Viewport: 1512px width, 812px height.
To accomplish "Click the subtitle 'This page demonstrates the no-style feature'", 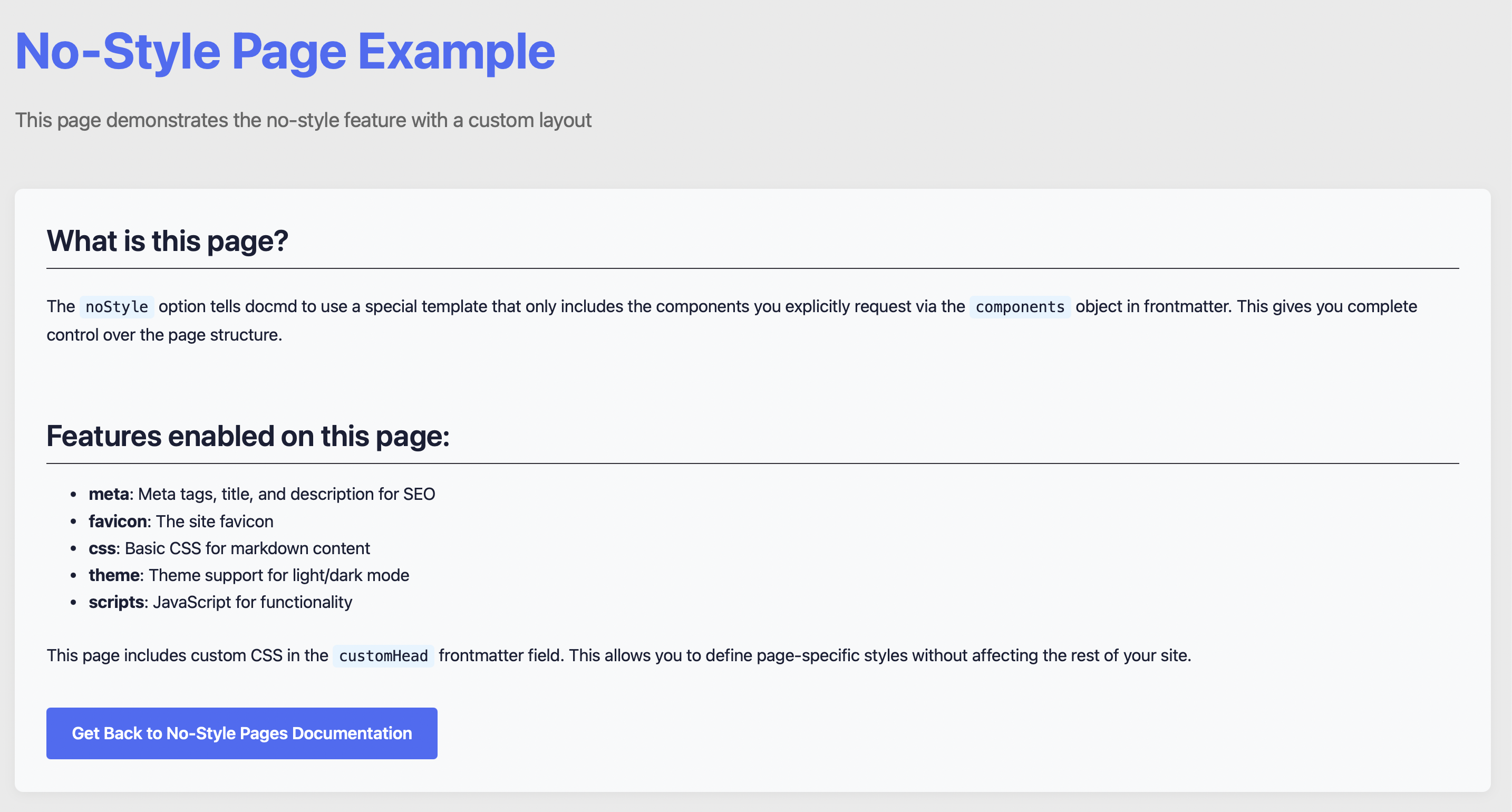I will coord(303,120).
